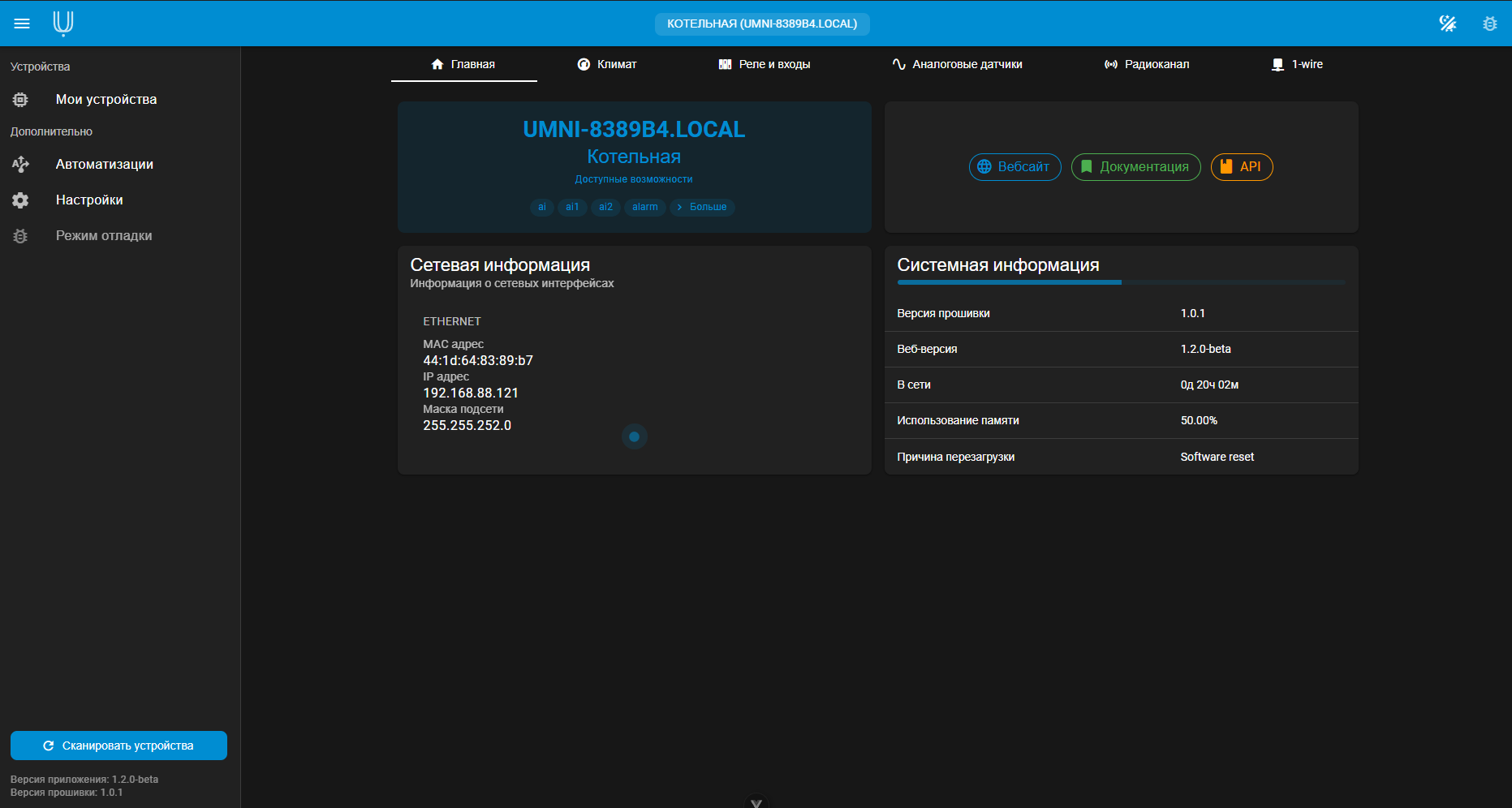The image size is (1512, 808).
Task: Click IP address 192.168.88.121
Action: click(471, 393)
